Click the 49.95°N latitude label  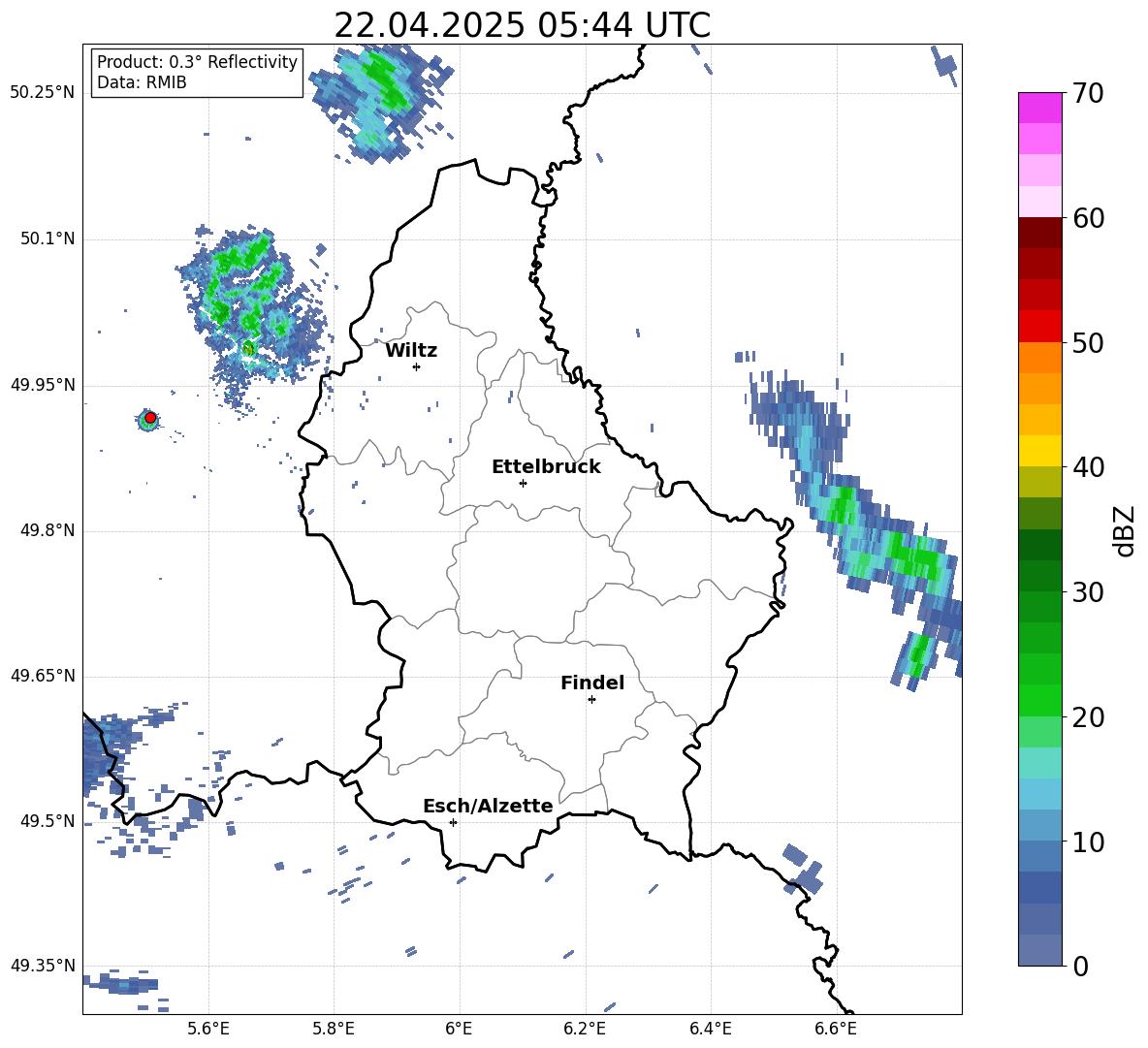pyautogui.click(x=43, y=385)
